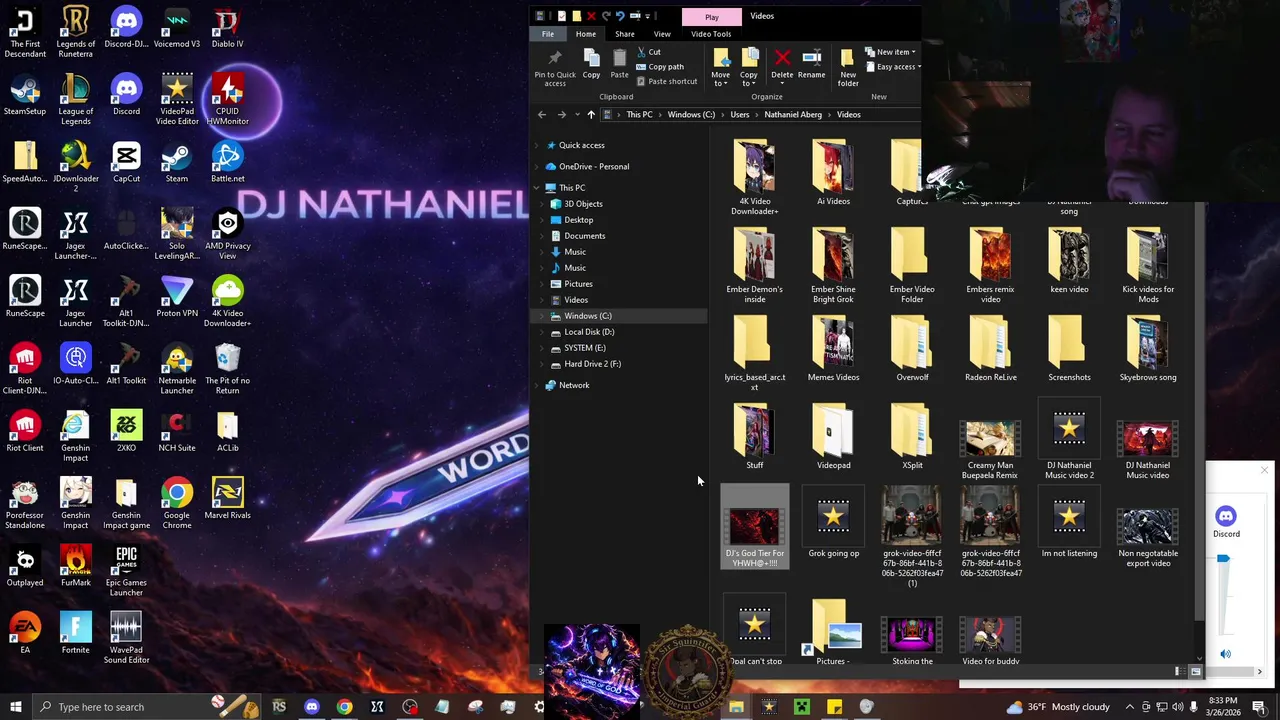Click the Chrome icon in the taskbar
The image size is (1280, 720).
(x=344, y=707)
